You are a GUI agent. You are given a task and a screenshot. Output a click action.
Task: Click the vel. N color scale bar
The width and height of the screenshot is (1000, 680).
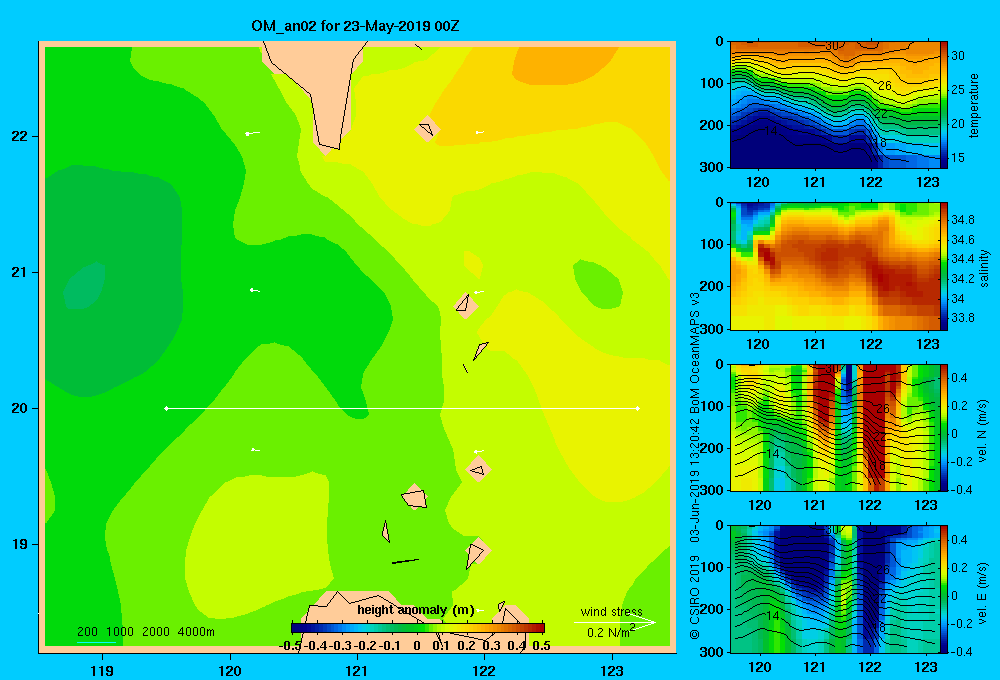point(944,427)
